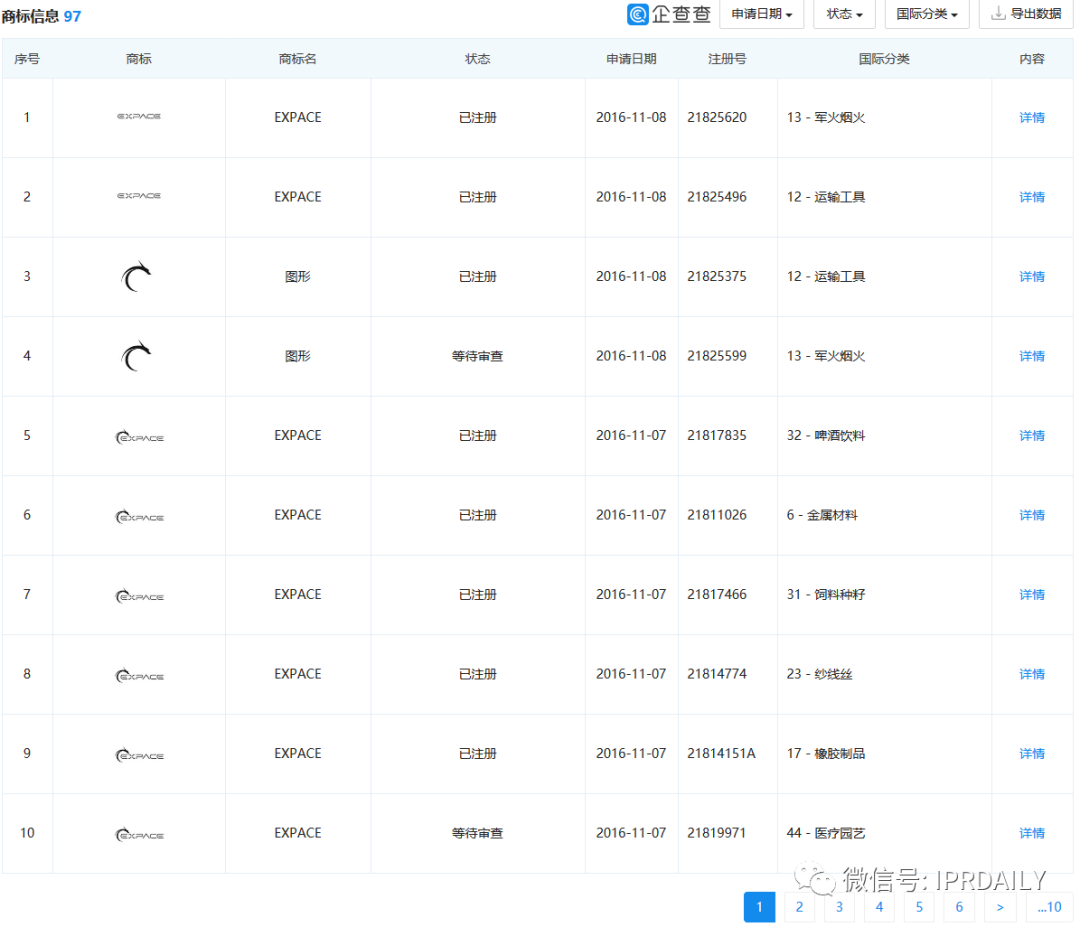Click the graphic trademark image in row 4

[136, 356]
